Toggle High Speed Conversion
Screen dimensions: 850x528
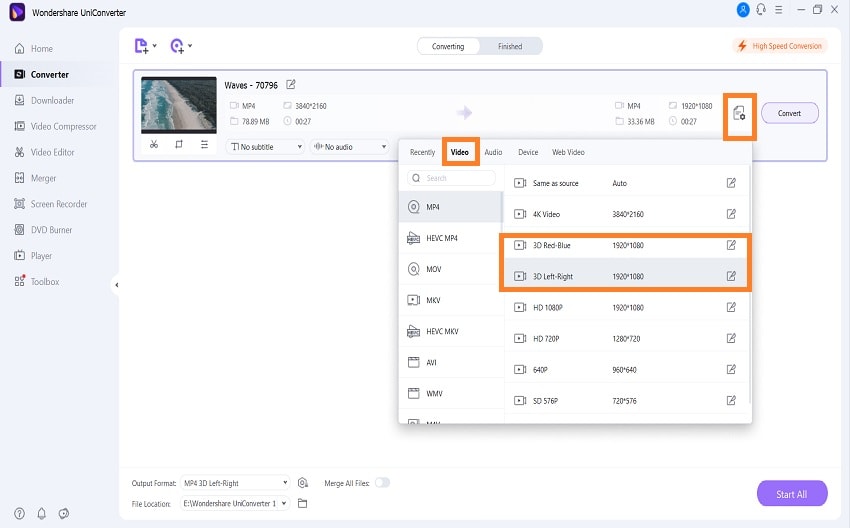780,46
